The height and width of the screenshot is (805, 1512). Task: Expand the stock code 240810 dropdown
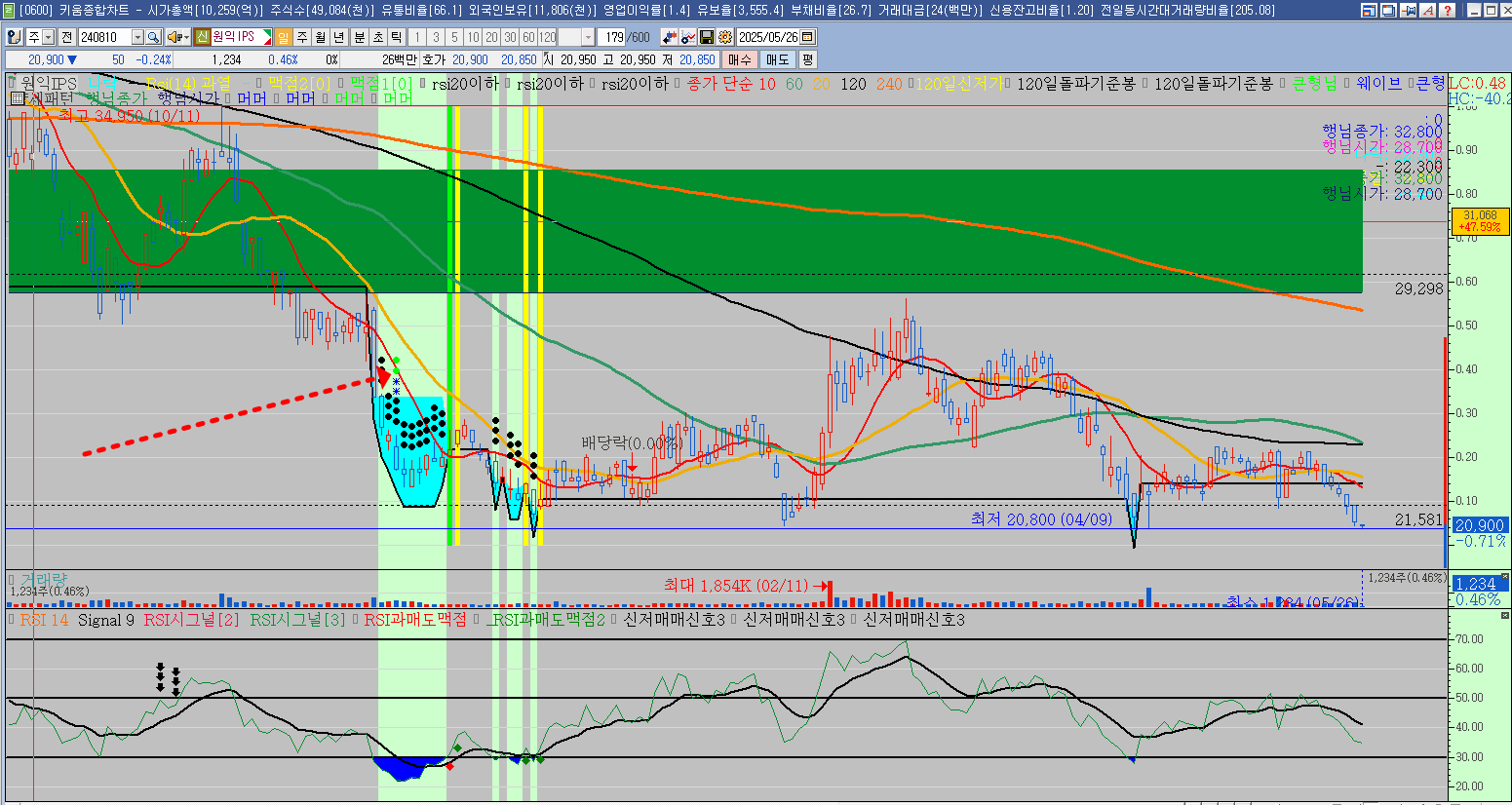coord(137,37)
